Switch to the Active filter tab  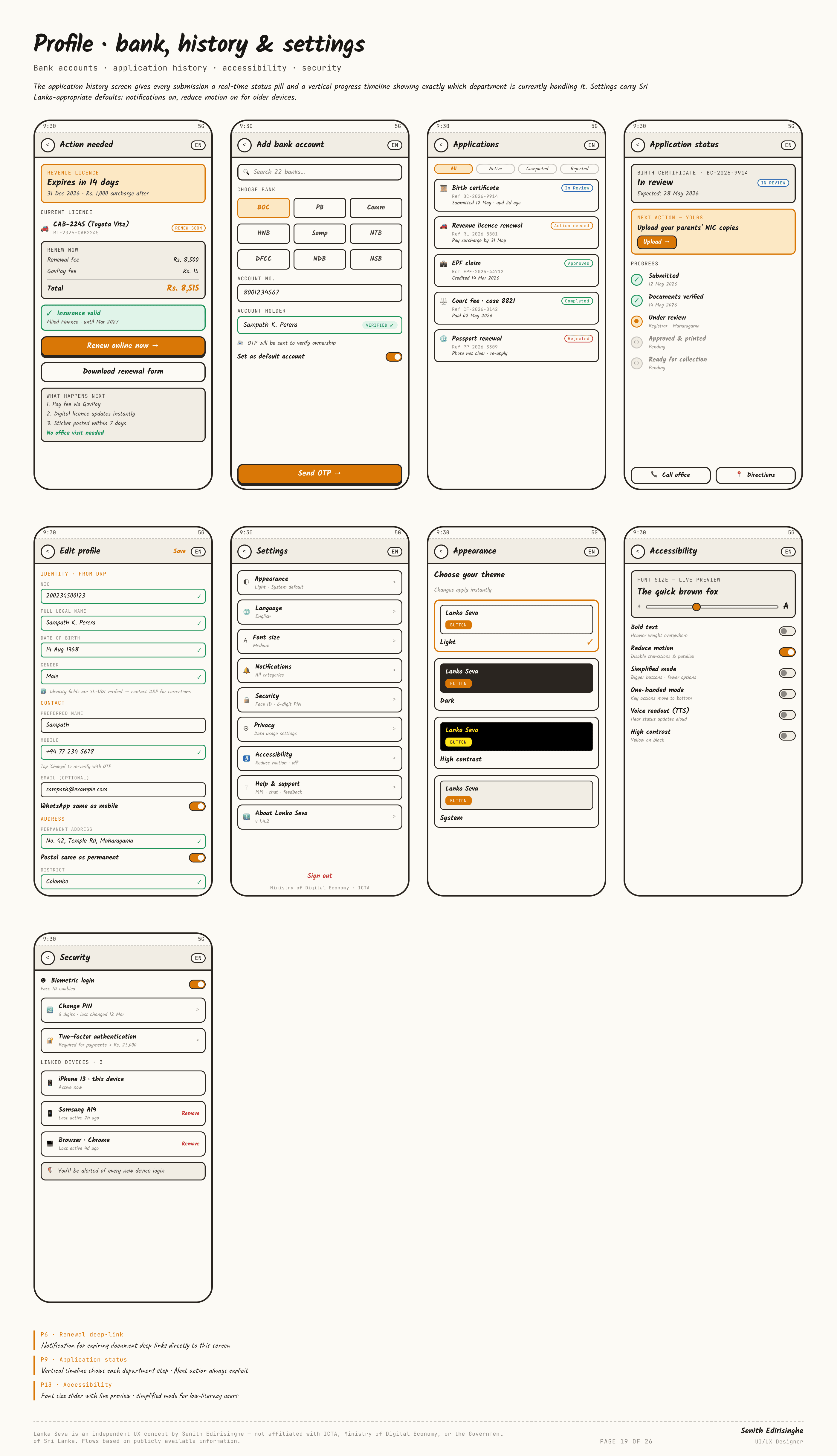(x=496, y=169)
